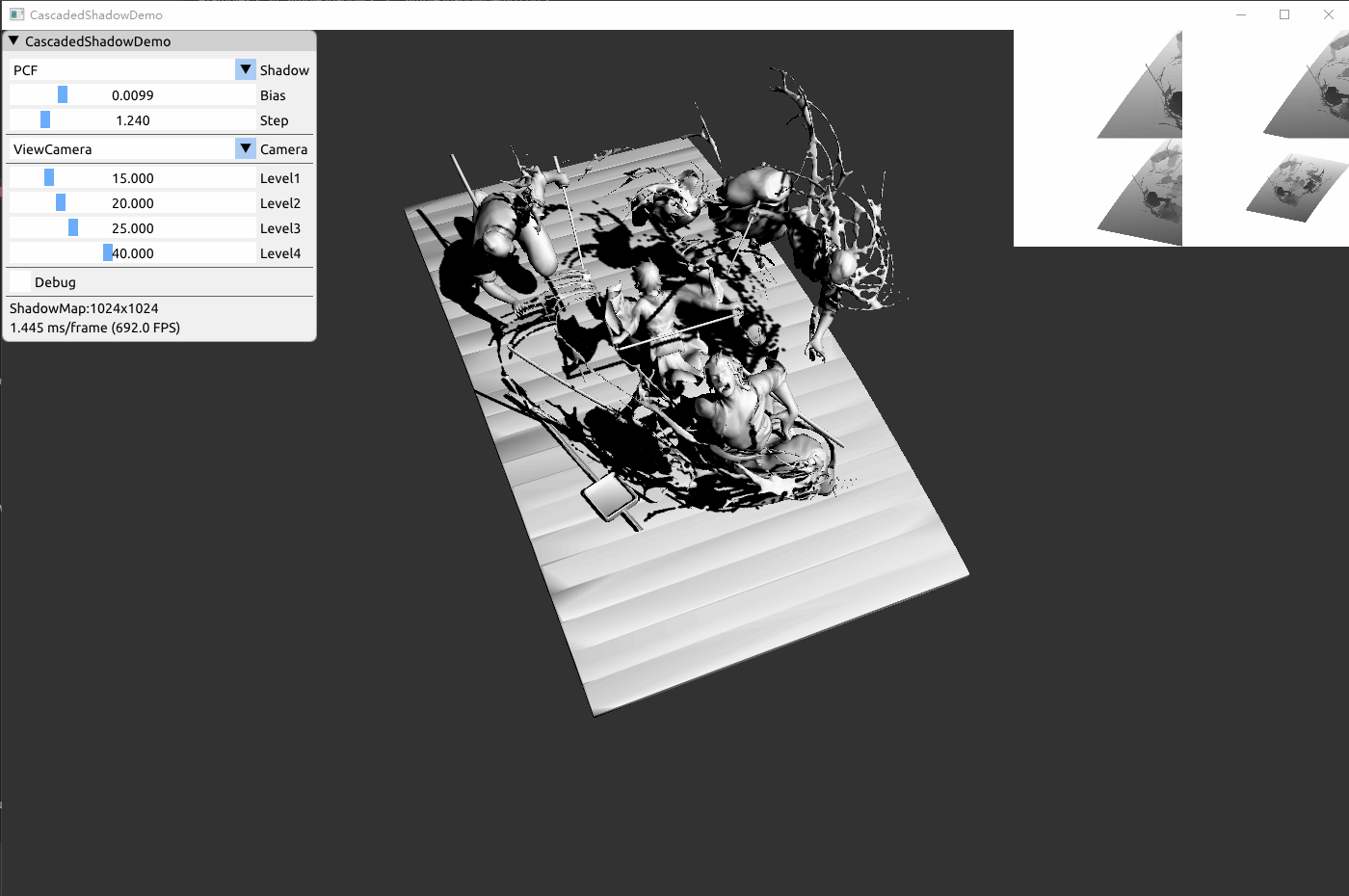Screen dimensions: 1349x896
Task: Open the ViewCamera Camera dropdown arrow
Action: point(246,148)
